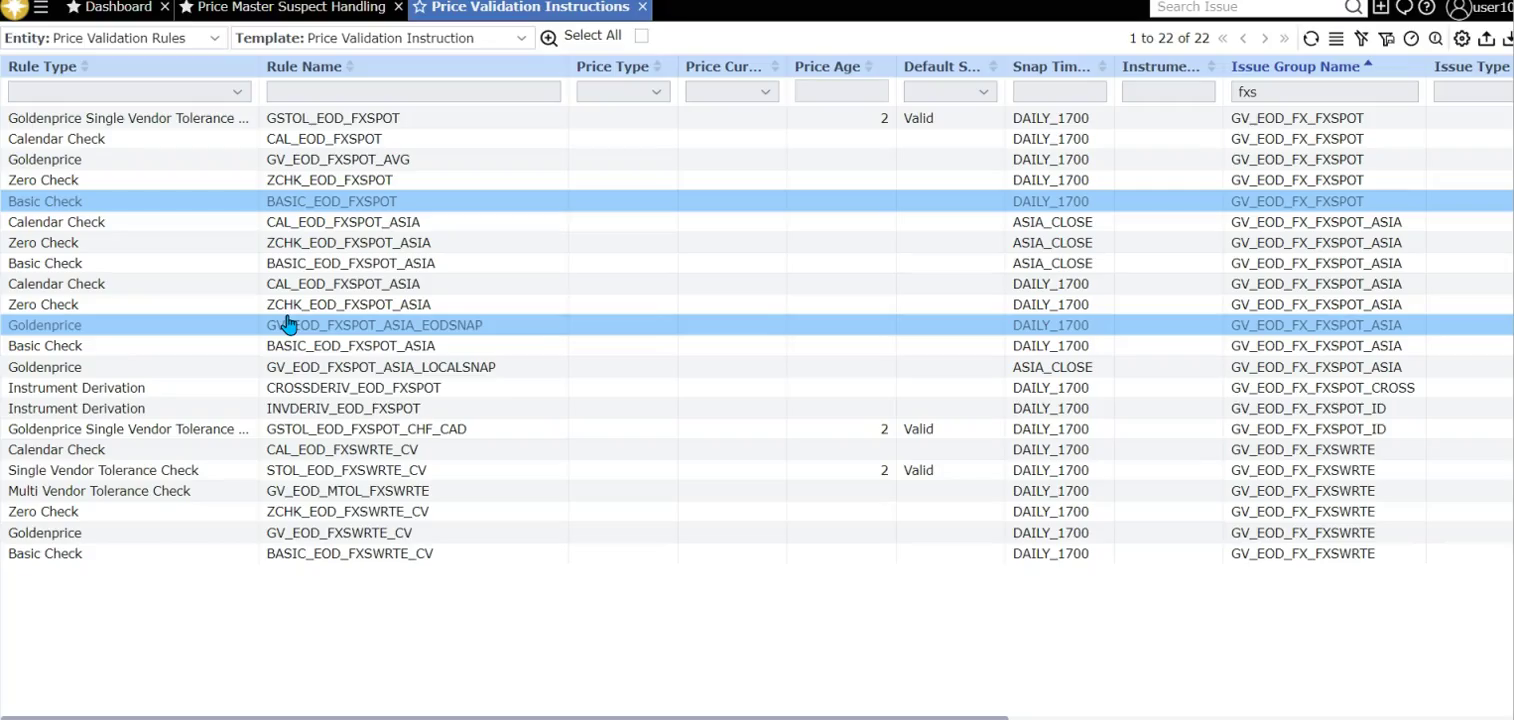Image resolution: width=1514 pixels, height=720 pixels.
Task: Sort by Rule Name column
Action: tap(304, 66)
